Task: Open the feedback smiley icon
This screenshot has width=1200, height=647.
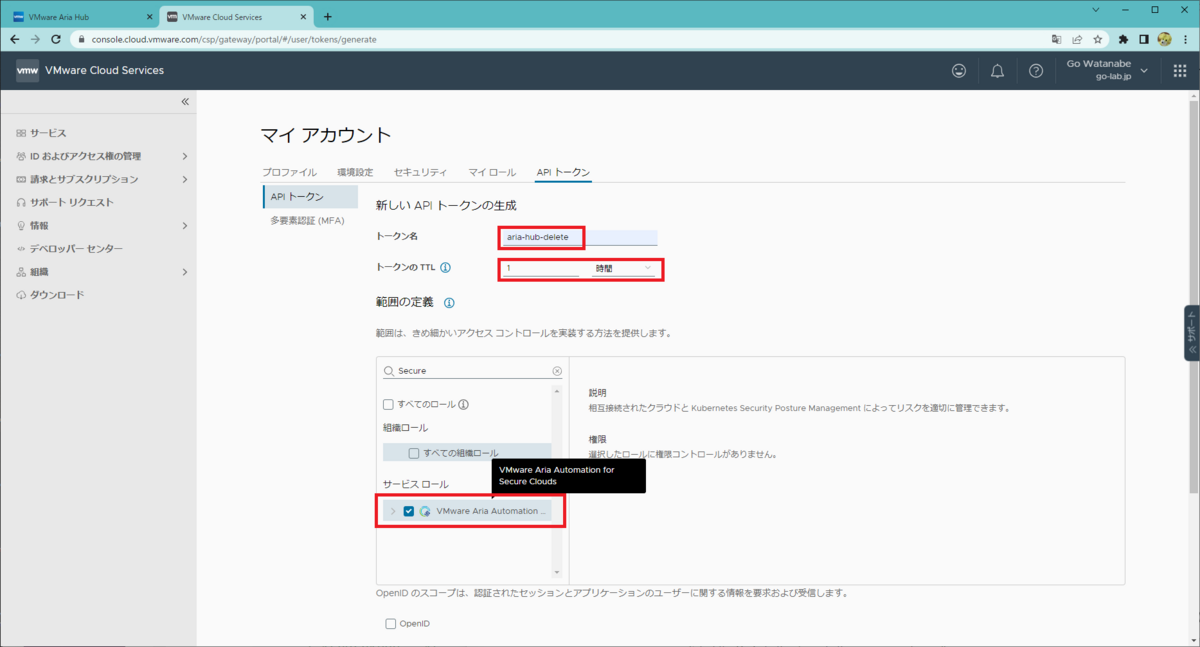Action: coord(959,71)
